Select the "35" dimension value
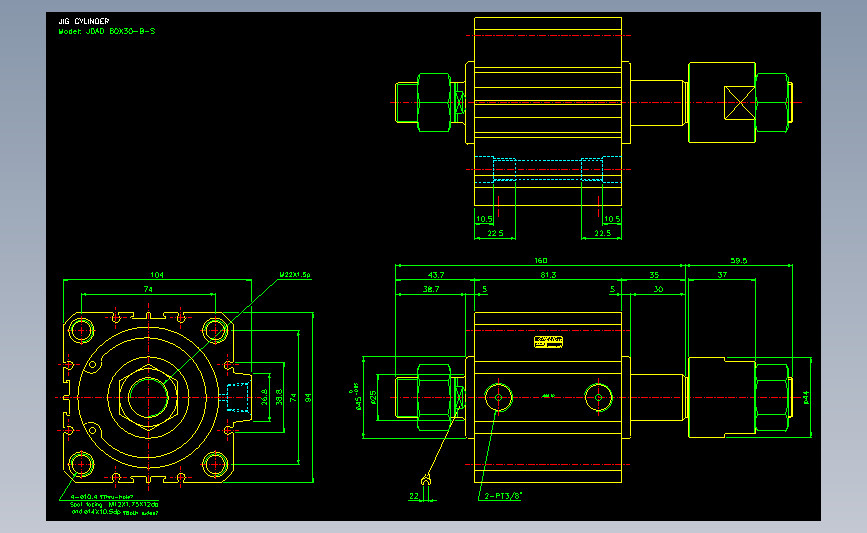The image size is (867, 533). 654,275
